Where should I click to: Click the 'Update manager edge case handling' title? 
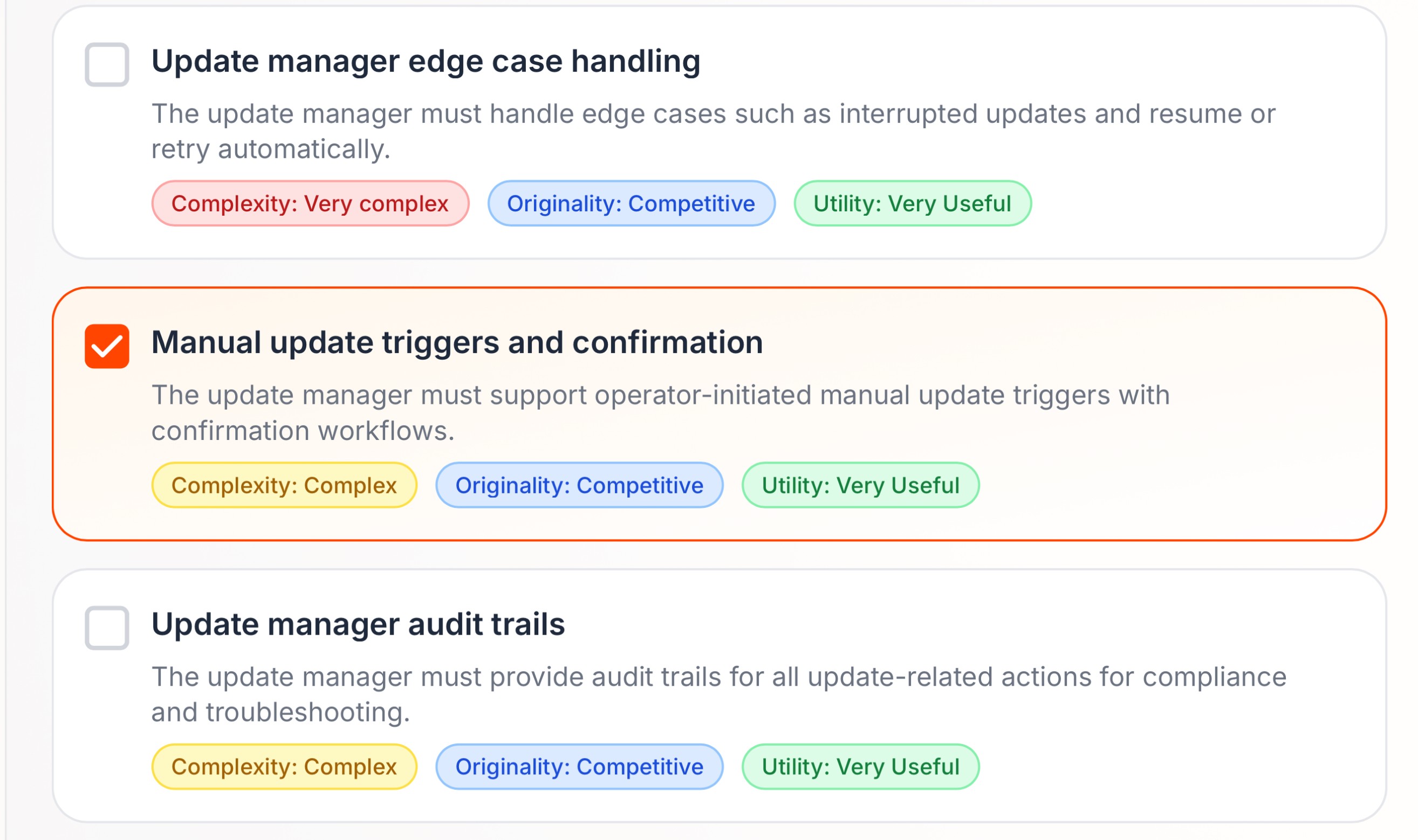pos(425,61)
